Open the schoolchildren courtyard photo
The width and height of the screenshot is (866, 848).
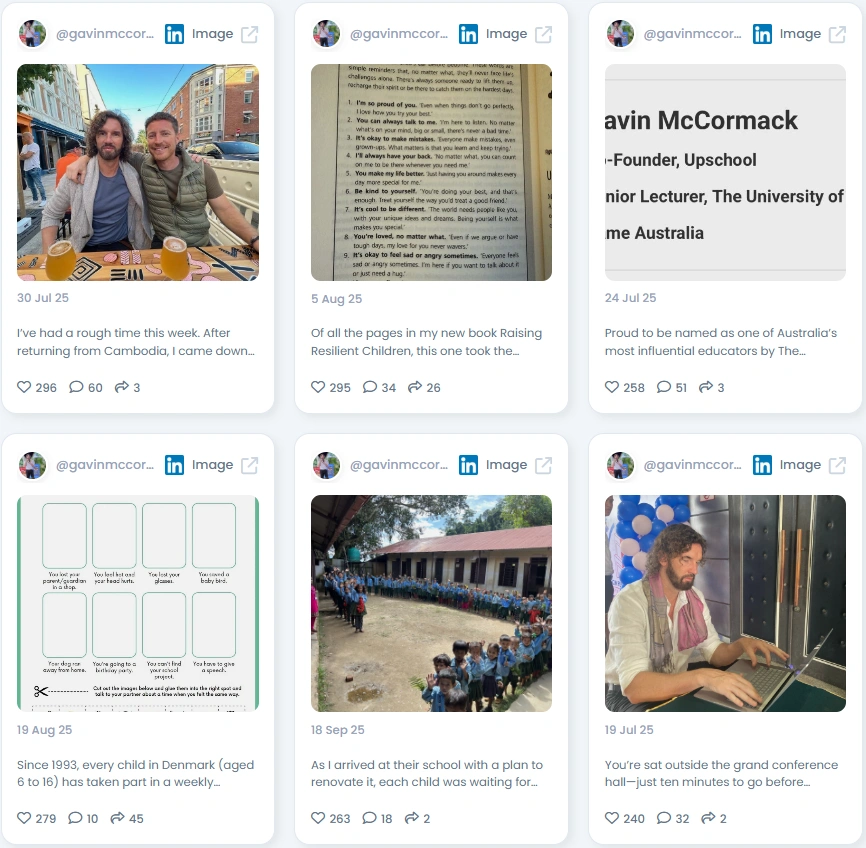point(431,603)
